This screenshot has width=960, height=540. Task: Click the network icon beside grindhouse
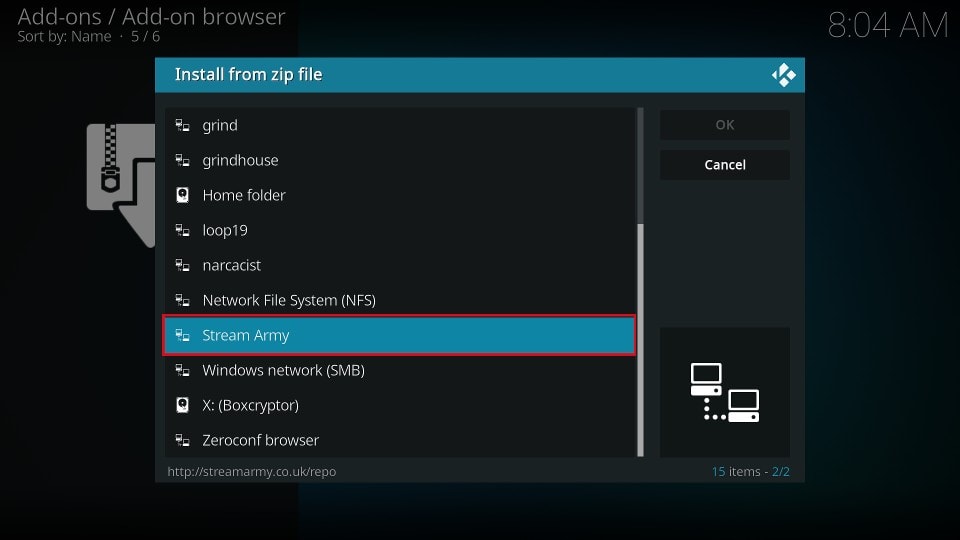point(182,160)
